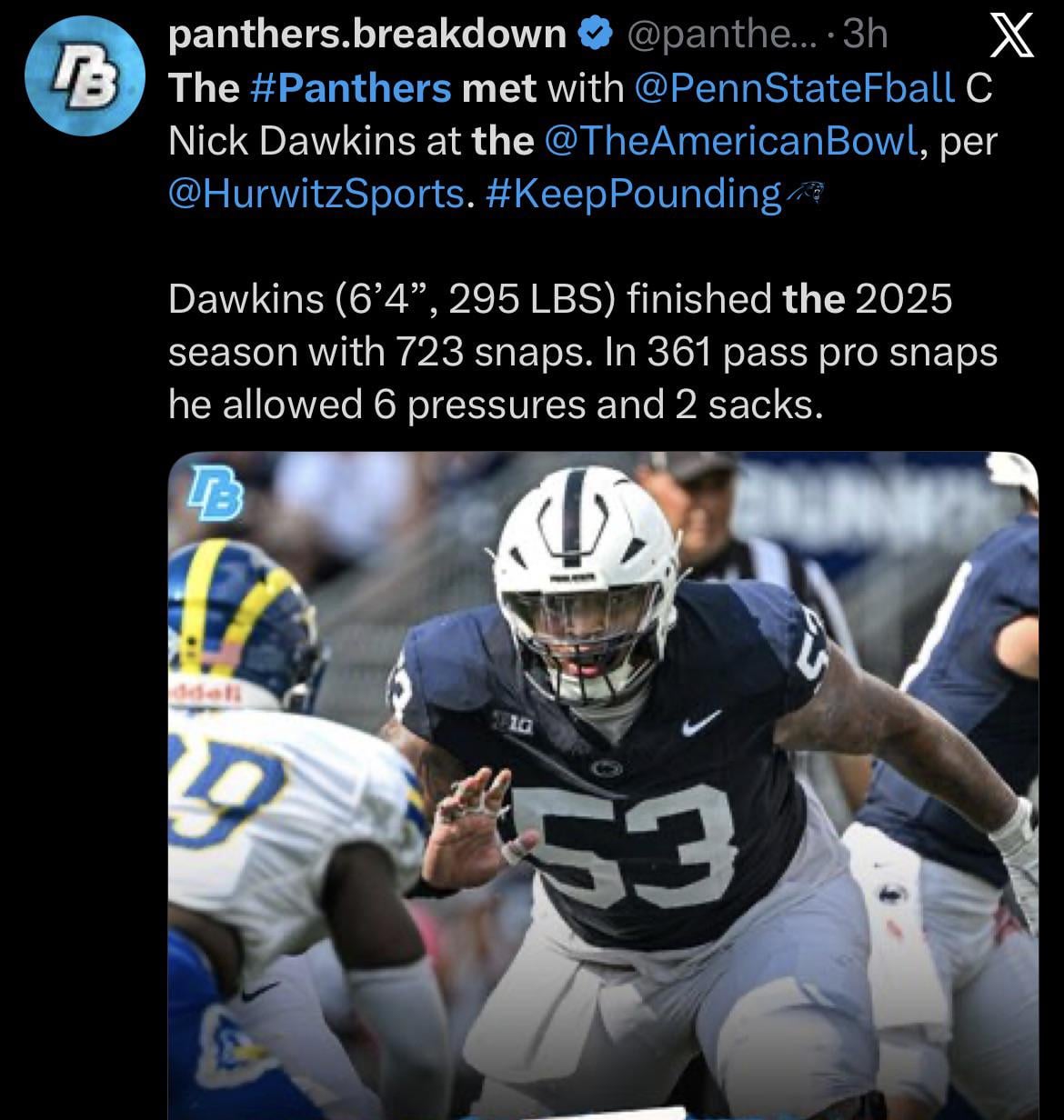Open the #Panthers hashtag

coord(349,88)
